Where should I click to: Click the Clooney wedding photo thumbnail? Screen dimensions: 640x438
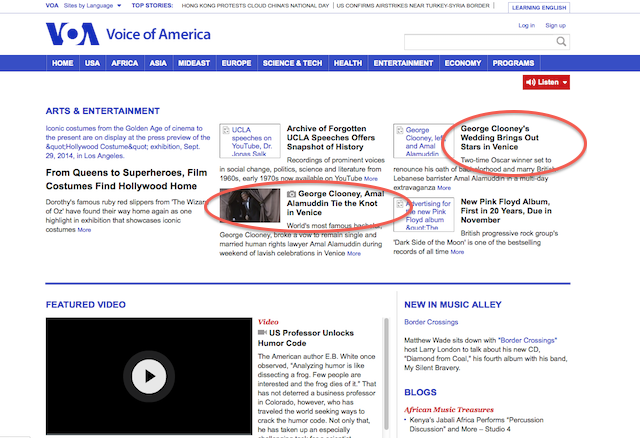250,205
